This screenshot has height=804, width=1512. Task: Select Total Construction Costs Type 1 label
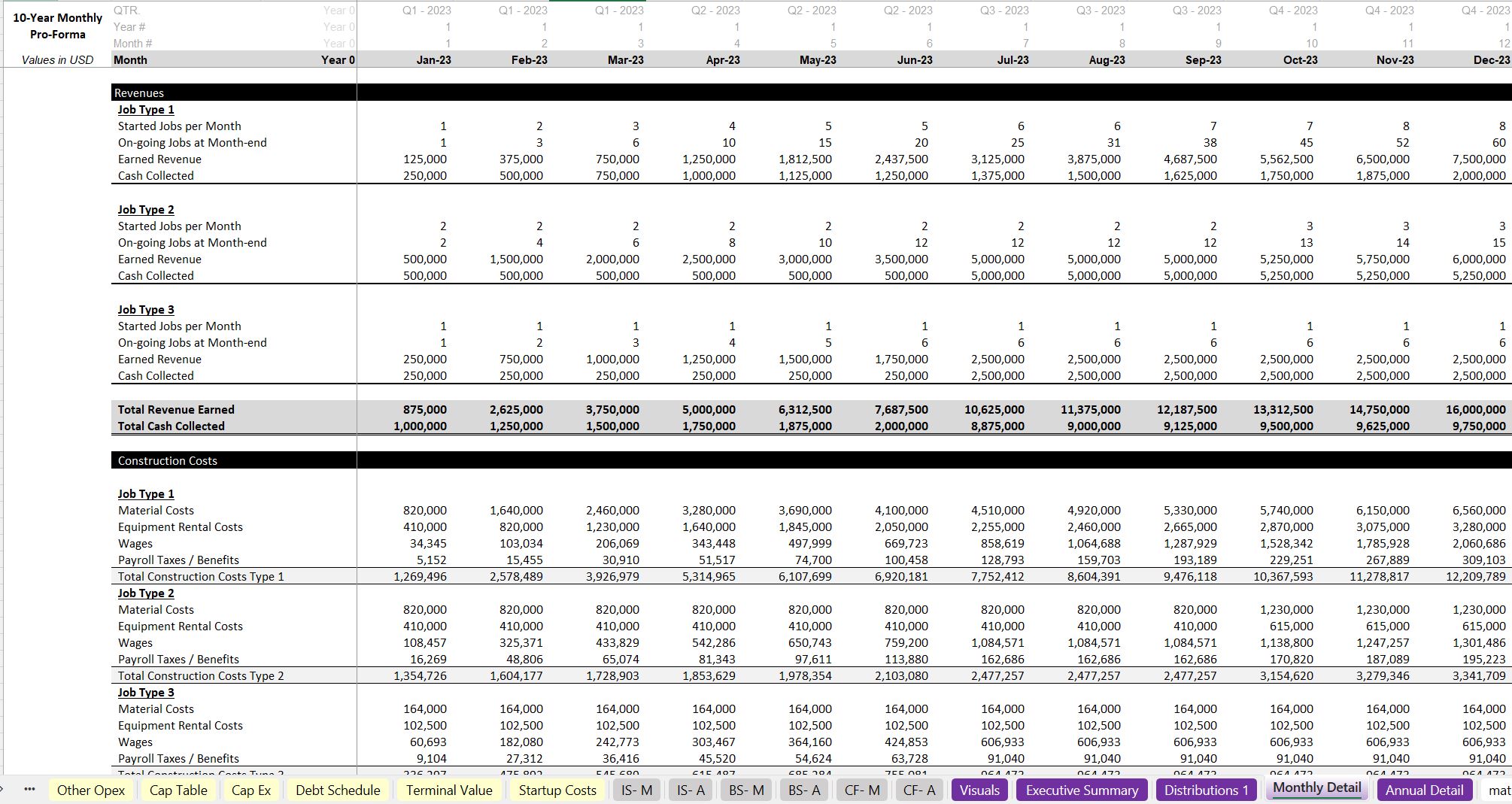click(x=201, y=576)
